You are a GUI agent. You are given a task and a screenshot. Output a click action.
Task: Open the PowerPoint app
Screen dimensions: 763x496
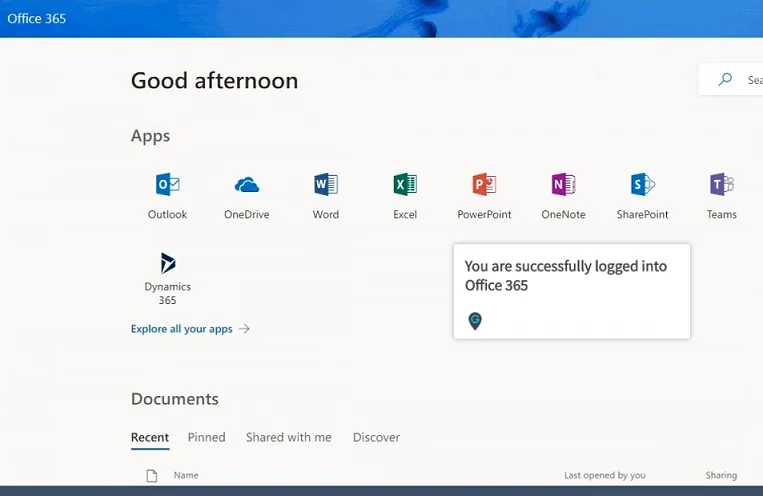pyautogui.click(x=484, y=196)
